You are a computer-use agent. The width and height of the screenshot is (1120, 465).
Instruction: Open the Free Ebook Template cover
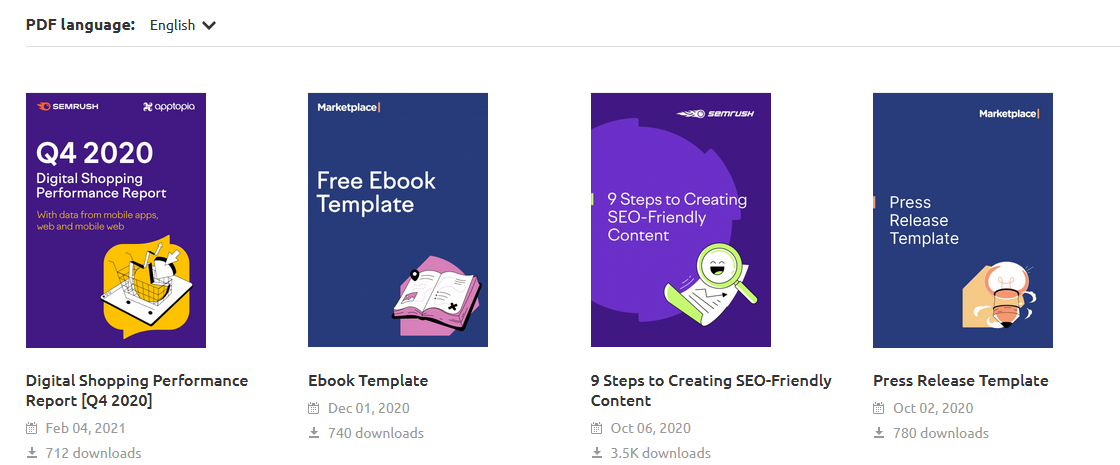click(x=398, y=220)
